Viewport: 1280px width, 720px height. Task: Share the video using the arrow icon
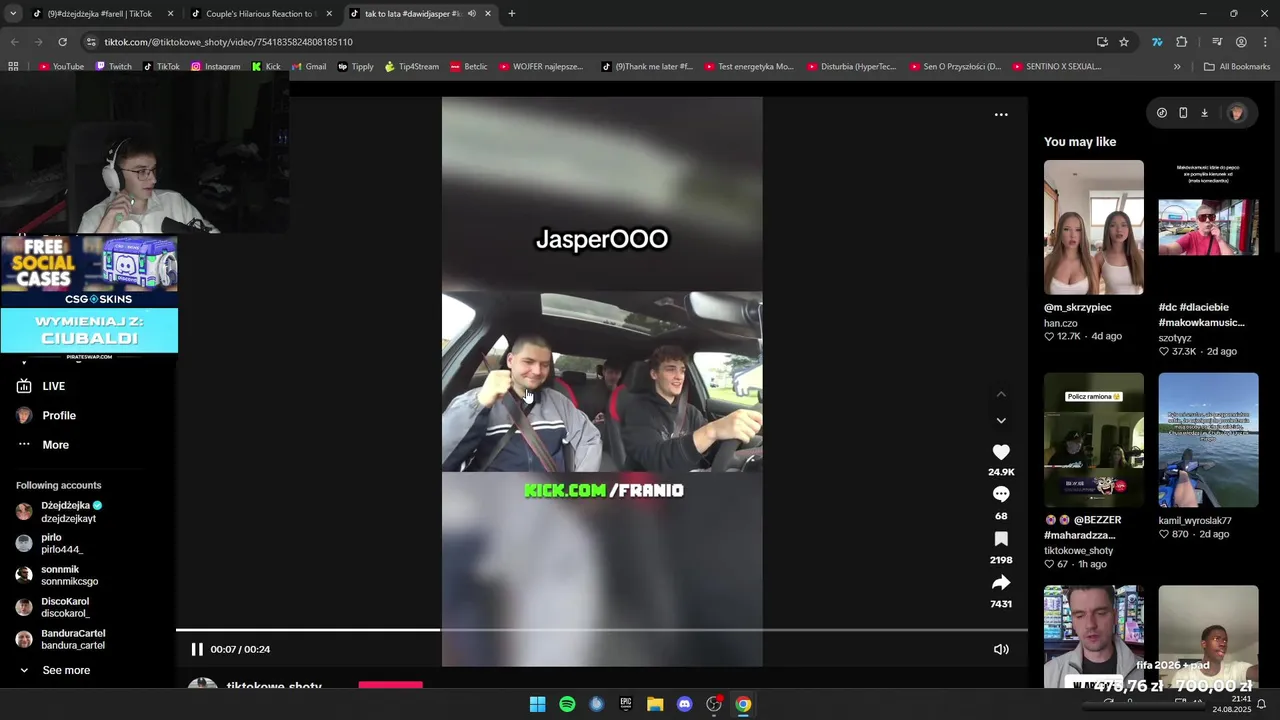1001,583
